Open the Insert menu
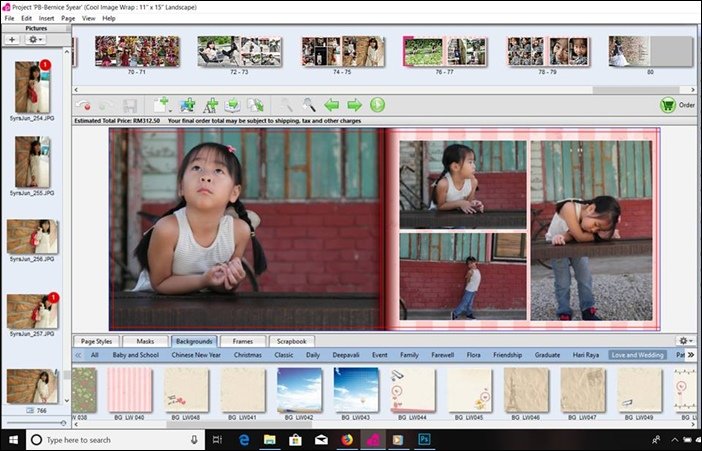Image resolution: width=702 pixels, height=451 pixels. coord(47,18)
